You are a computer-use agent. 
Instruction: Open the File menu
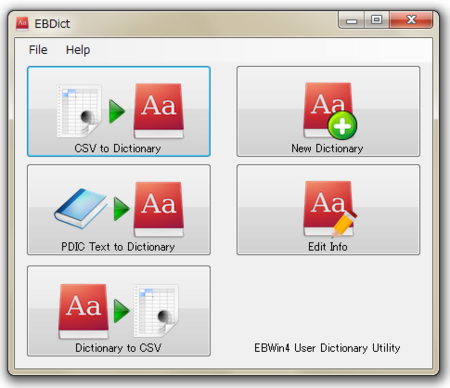coord(38,50)
